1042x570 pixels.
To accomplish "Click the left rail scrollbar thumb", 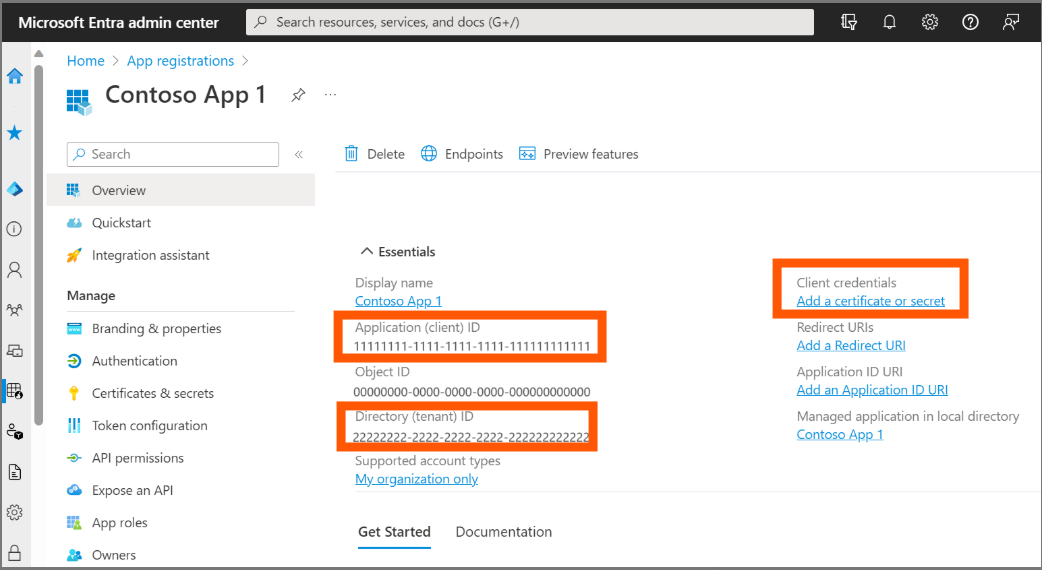I will tap(39, 244).
